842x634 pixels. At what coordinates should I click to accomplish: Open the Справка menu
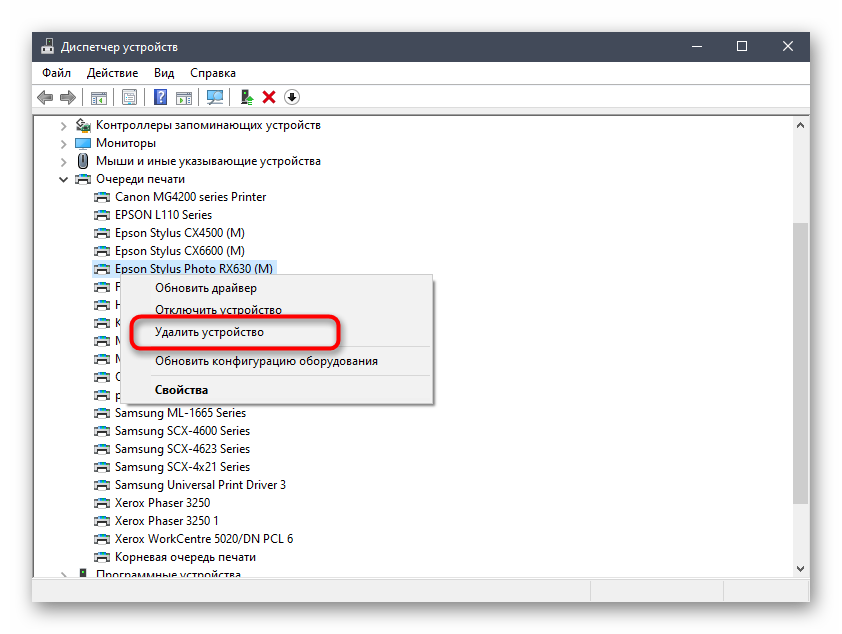point(212,73)
